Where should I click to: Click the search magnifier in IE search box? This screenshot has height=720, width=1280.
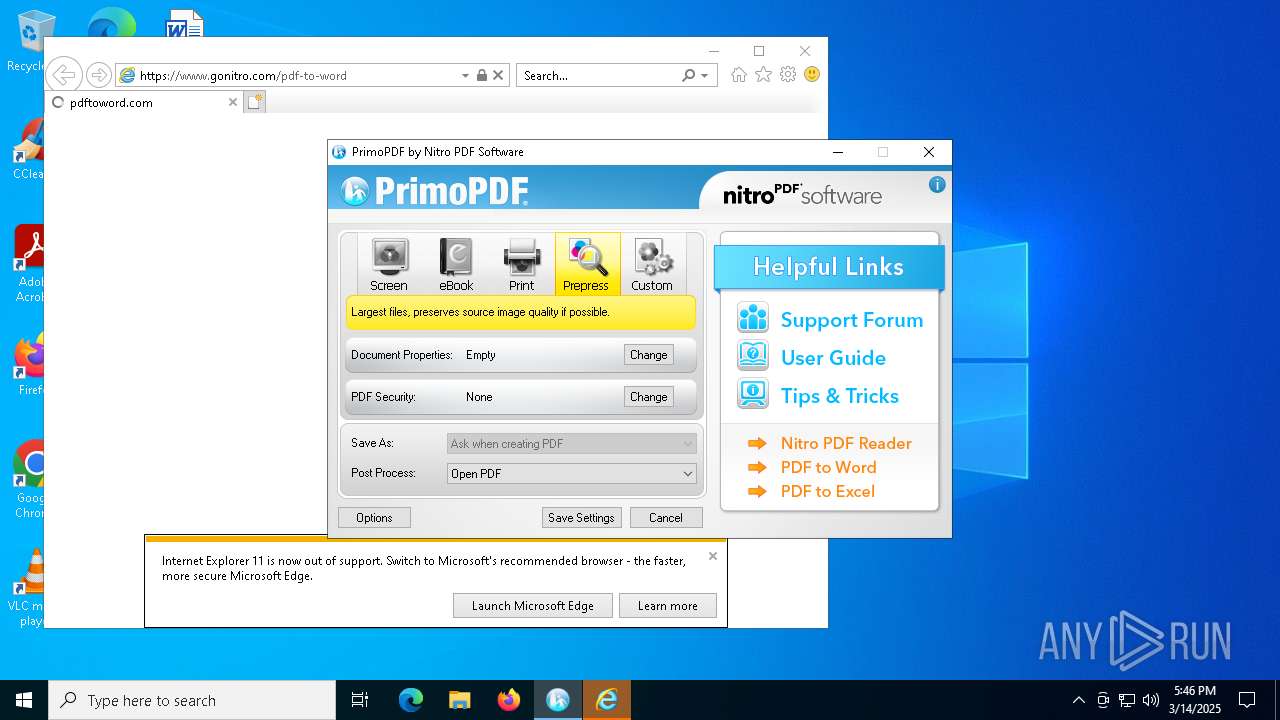point(688,75)
